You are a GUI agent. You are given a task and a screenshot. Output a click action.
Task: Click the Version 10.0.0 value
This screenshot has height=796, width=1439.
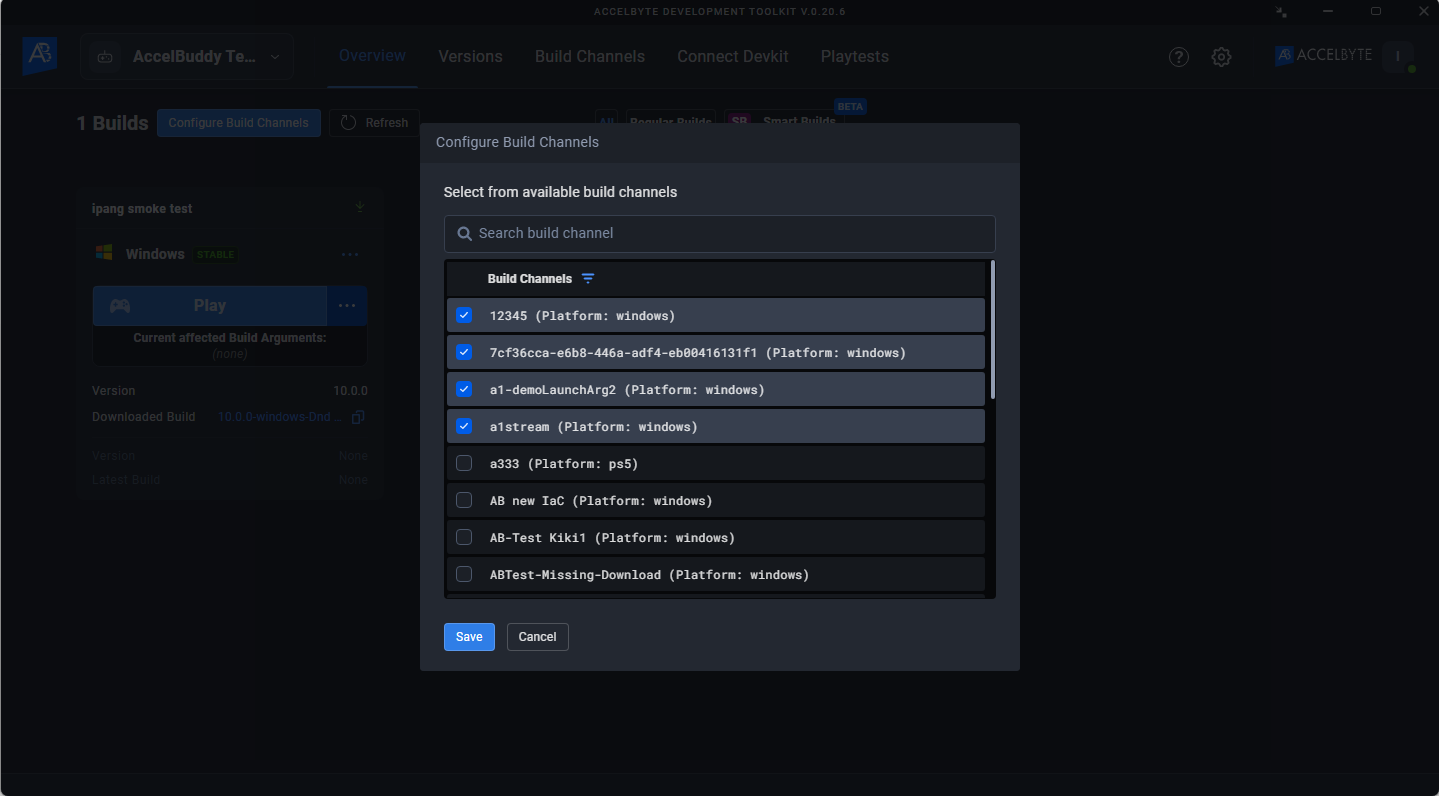pyautogui.click(x=351, y=391)
